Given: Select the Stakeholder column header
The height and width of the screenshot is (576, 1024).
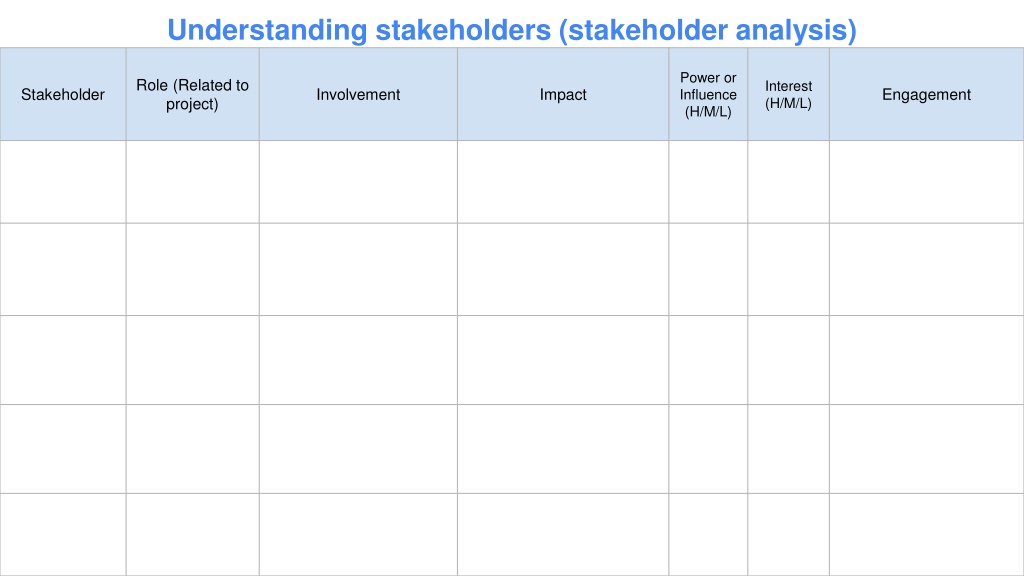Looking at the screenshot, I should (x=63, y=94).
